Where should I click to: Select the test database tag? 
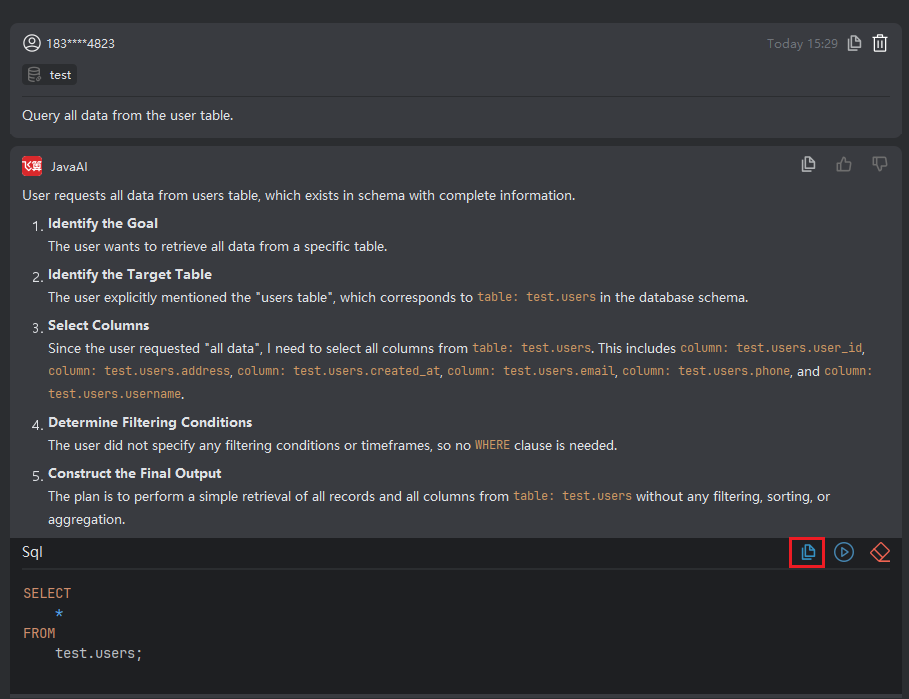50,75
